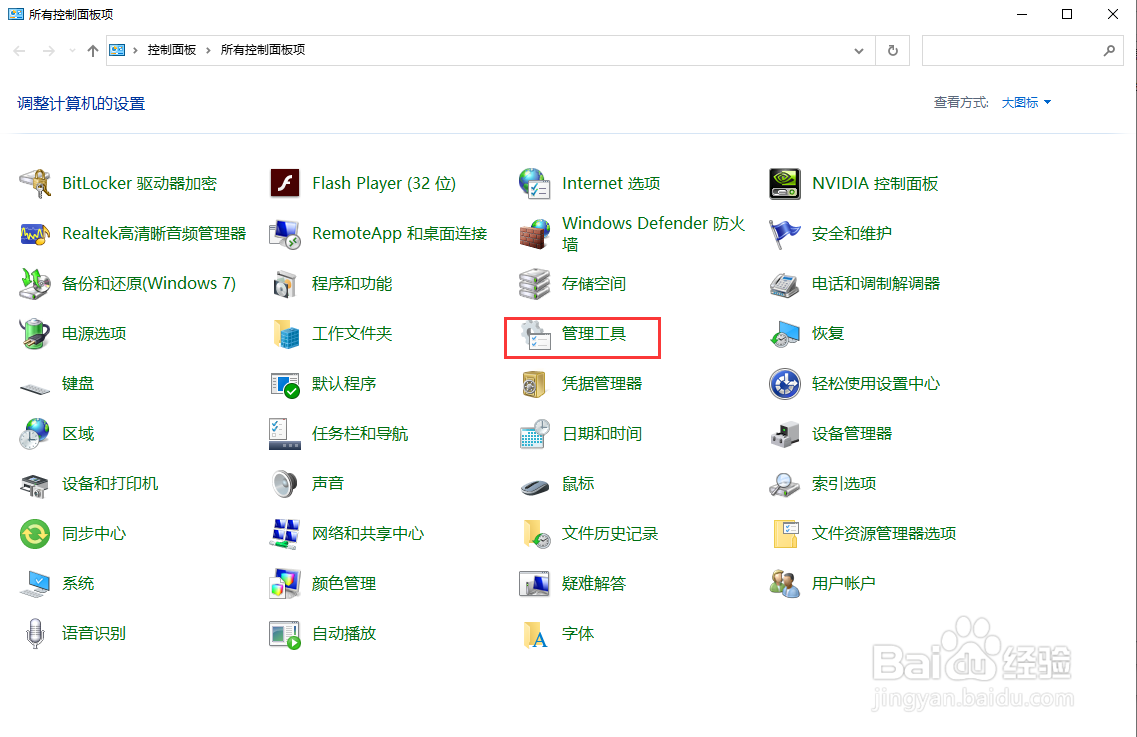
Task: Open the Flash Player (32 位) icon
Action: pyautogui.click(x=285, y=184)
